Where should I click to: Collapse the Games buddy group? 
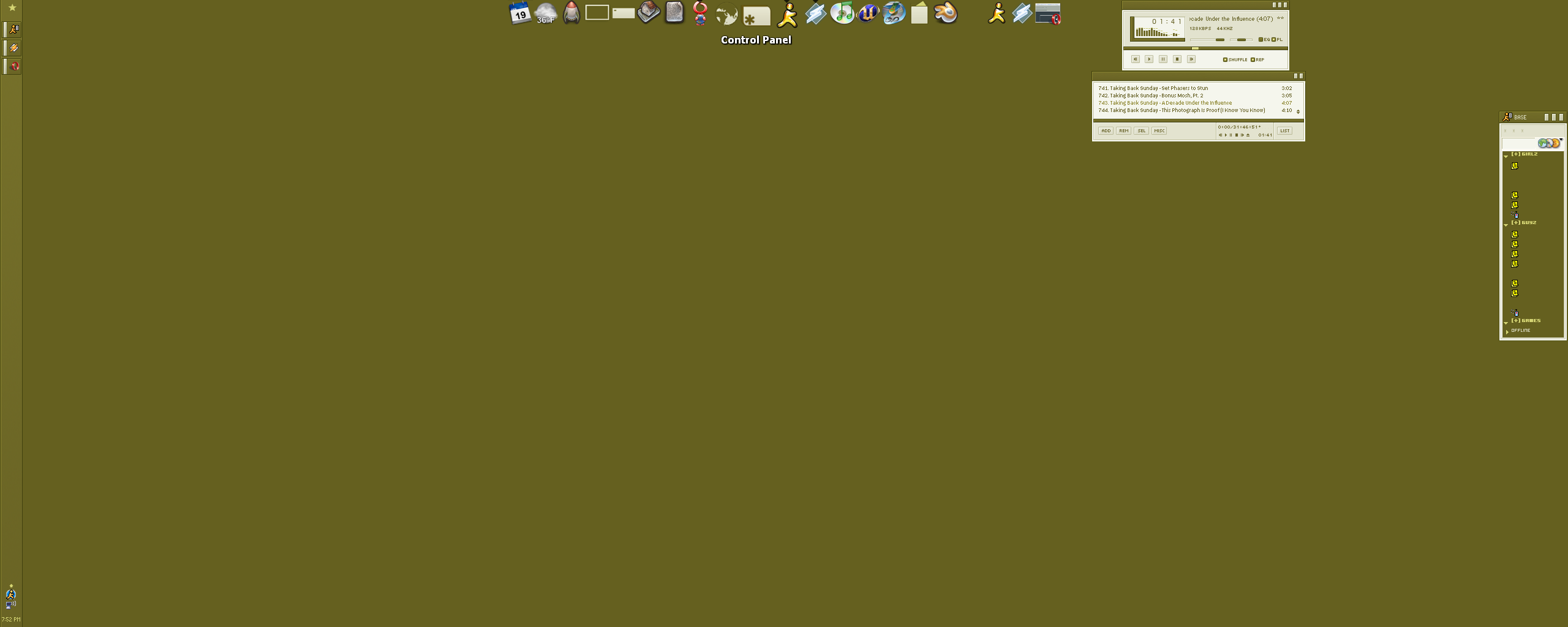(1506, 323)
